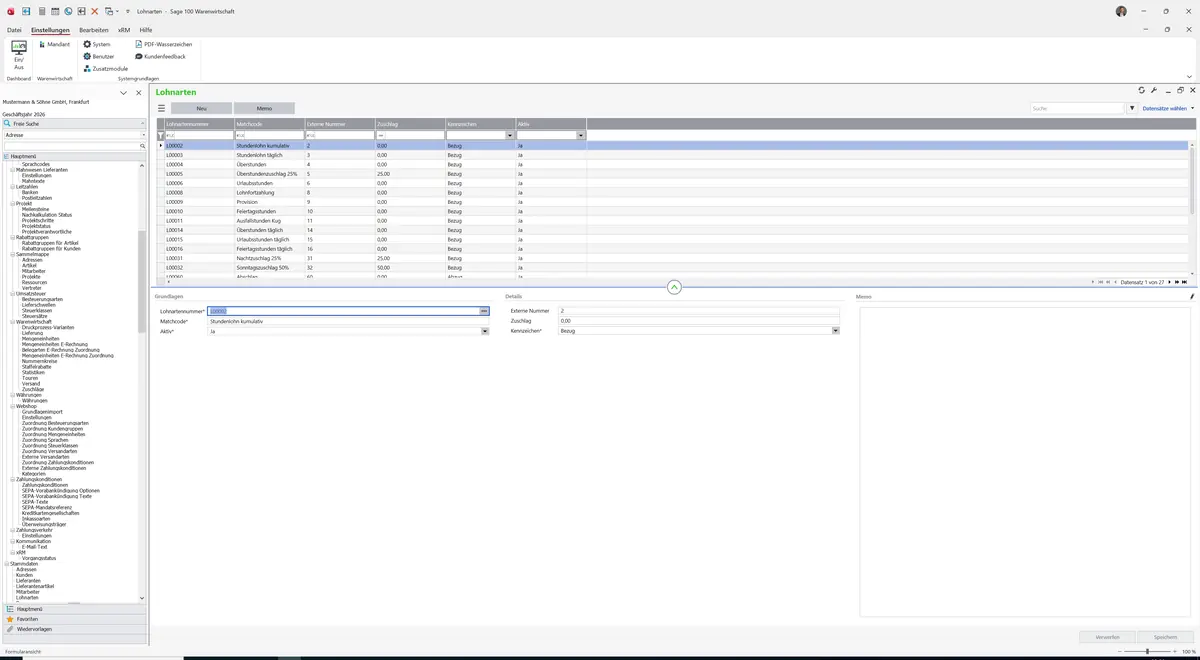Open the wrench tools for Lohnarten

pyautogui.click(x=1154, y=90)
